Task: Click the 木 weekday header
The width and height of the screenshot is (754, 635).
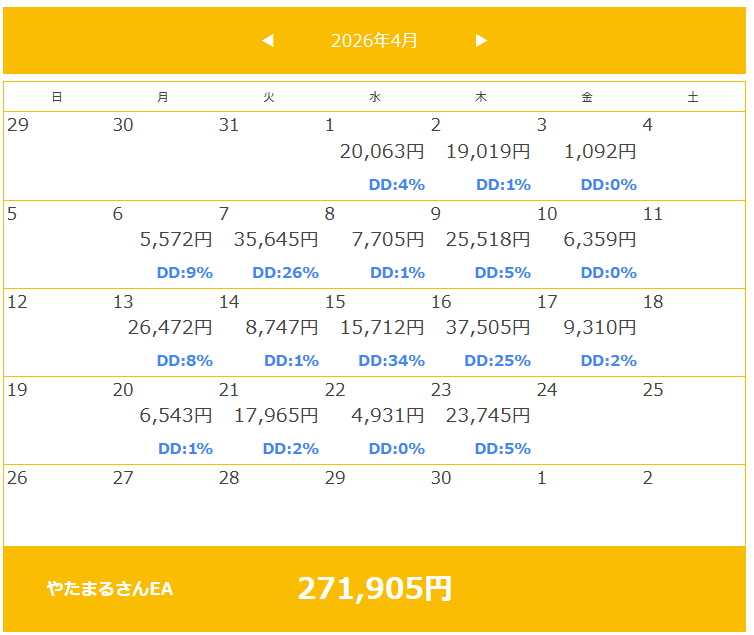Action: click(481, 97)
